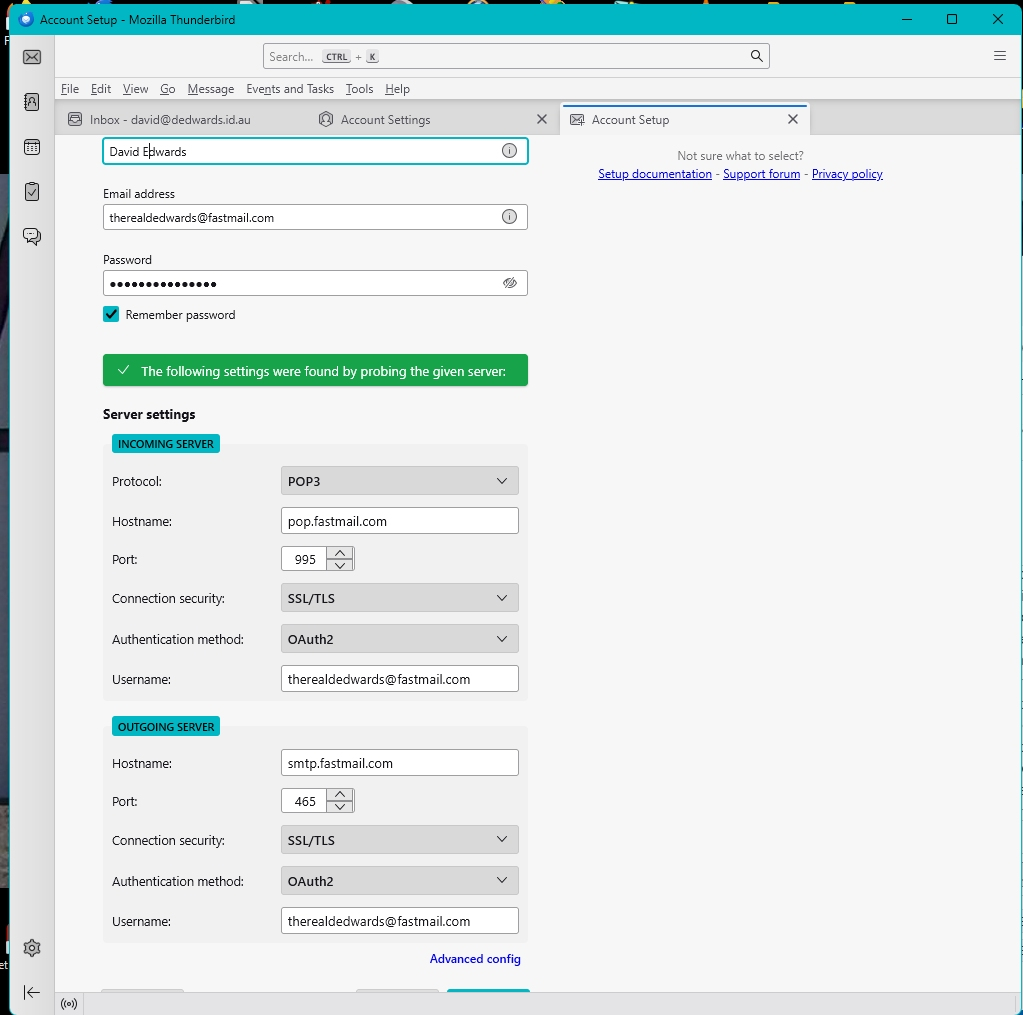The image size is (1023, 1015).
Task: Open the Help menu
Action: click(397, 89)
